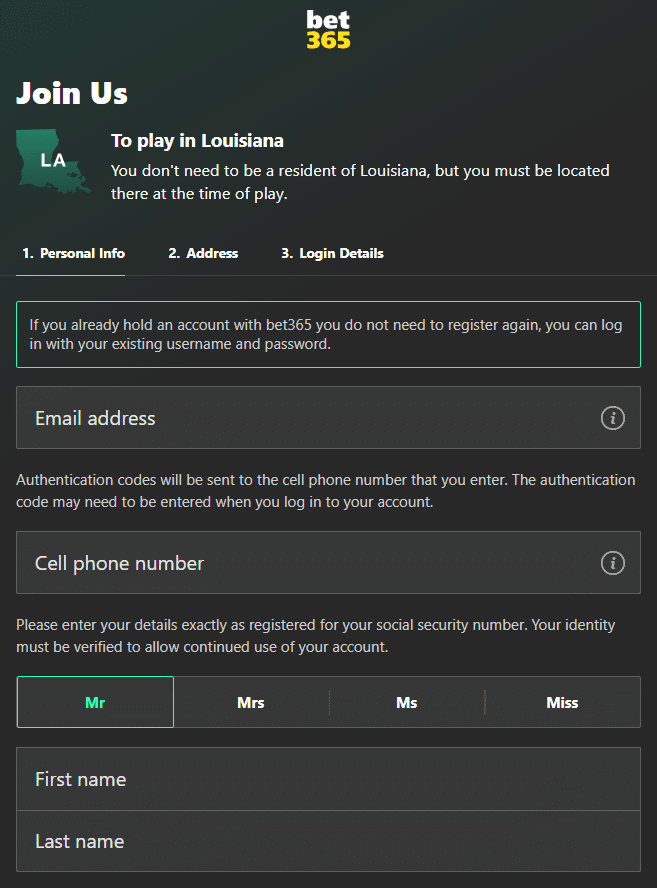The height and width of the screenshot is (888, 657).
Task: Switch to the Address step tab
Action: click(203, 253)
